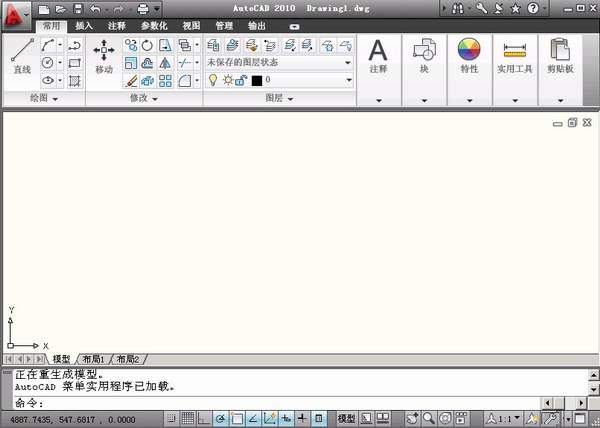
Task: Toggle grid display in the status bar
Action: (x=188, y=418)
